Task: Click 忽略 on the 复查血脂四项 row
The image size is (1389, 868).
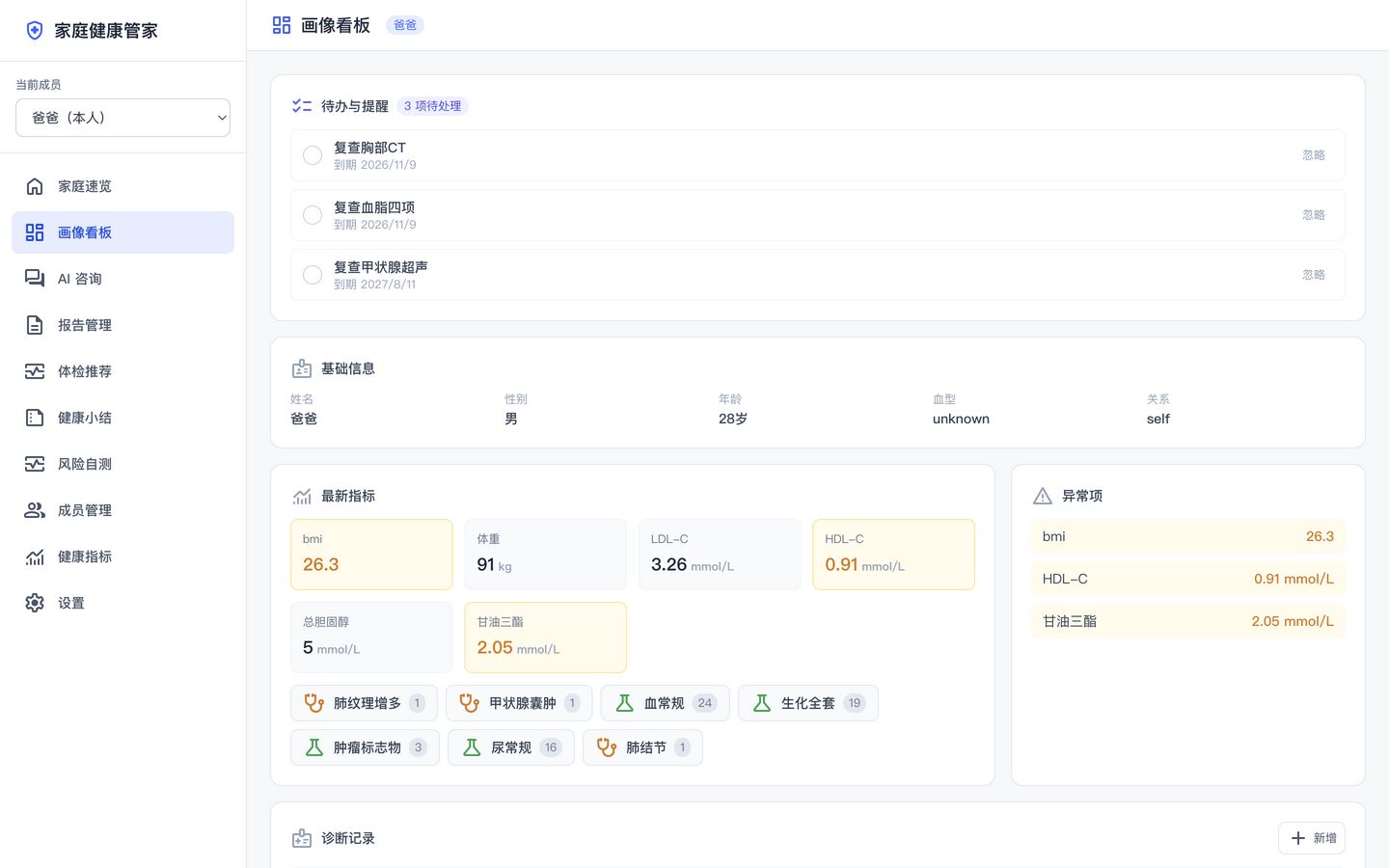Action: click(x=1314, y=215)
